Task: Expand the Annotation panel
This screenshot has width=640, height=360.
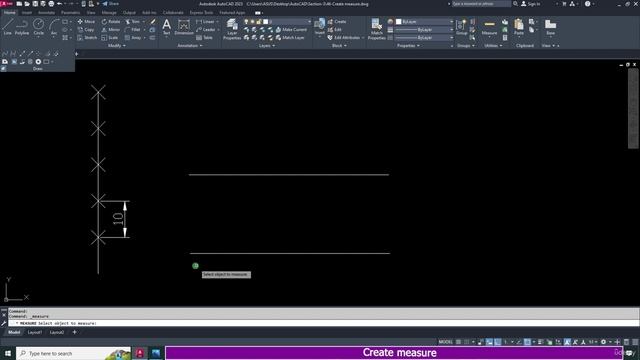Action: tap(190, 46)
